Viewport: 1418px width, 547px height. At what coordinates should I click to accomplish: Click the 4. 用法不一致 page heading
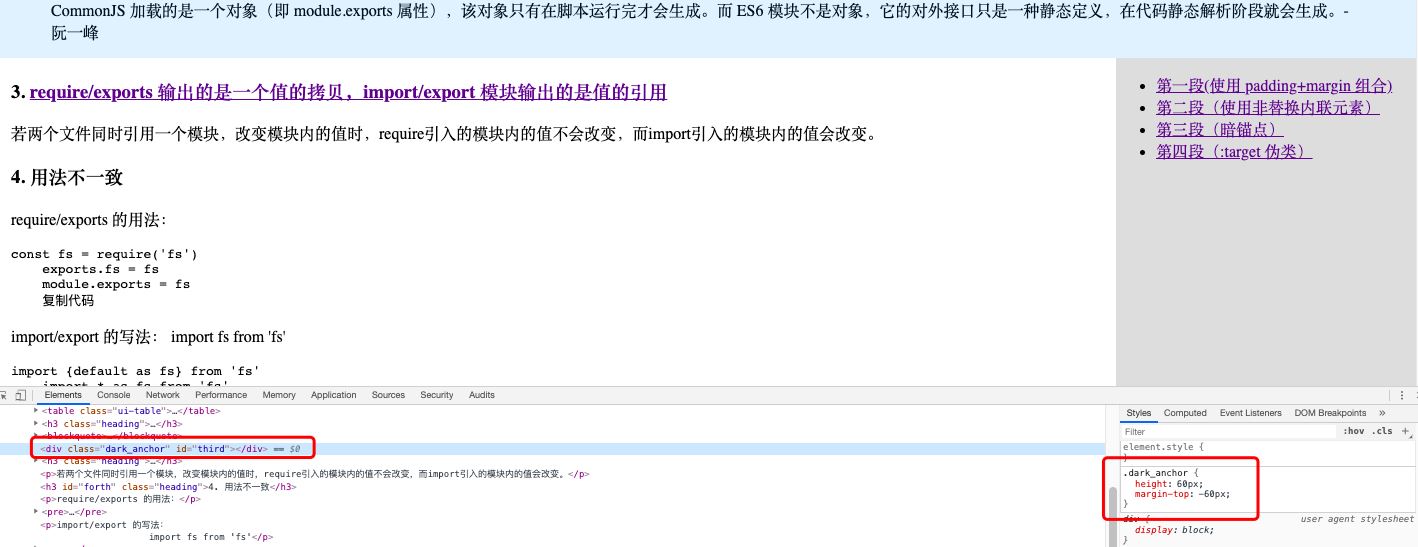(x=66, y=177)
